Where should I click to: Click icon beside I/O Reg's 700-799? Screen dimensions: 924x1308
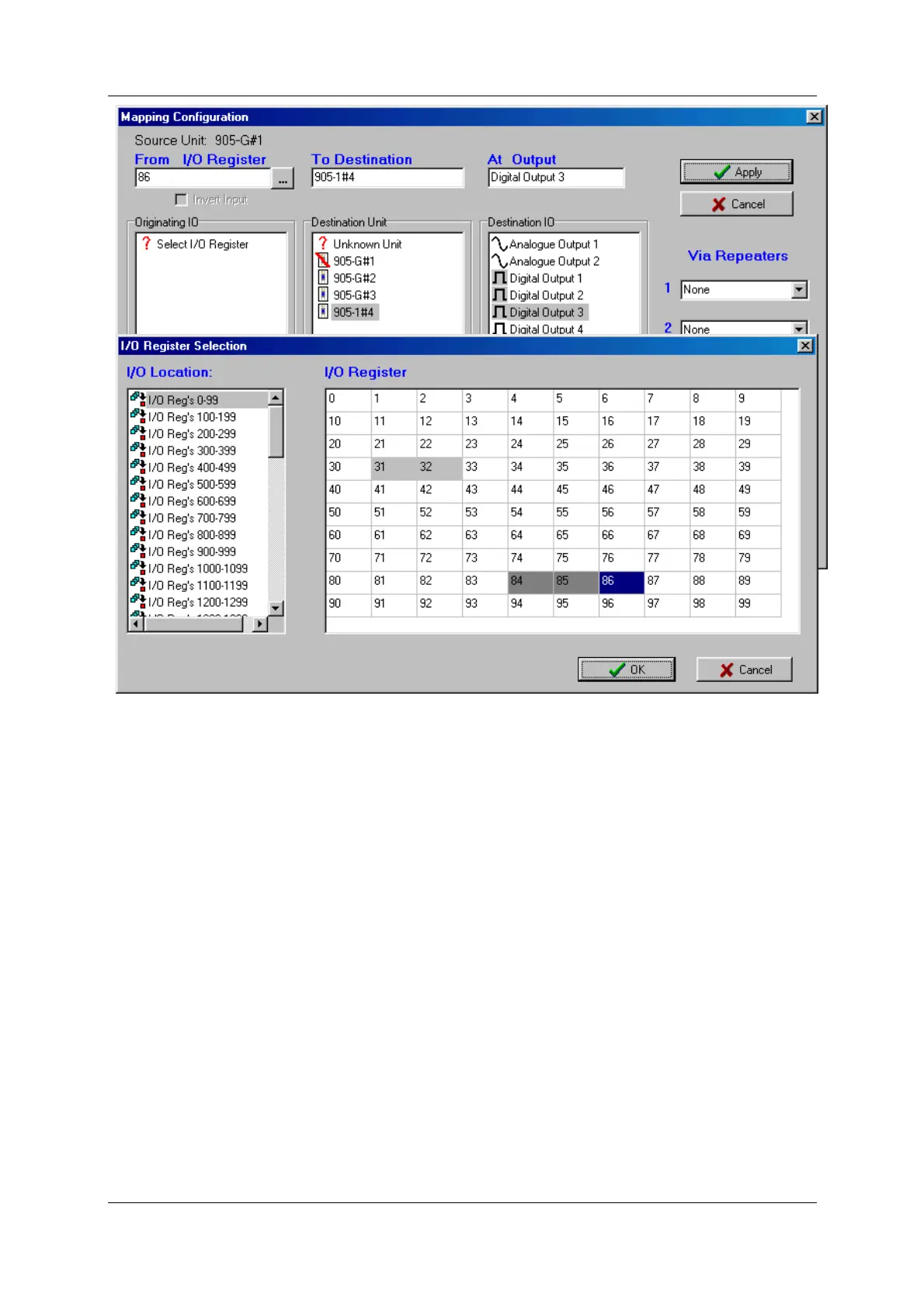point(138,517)
